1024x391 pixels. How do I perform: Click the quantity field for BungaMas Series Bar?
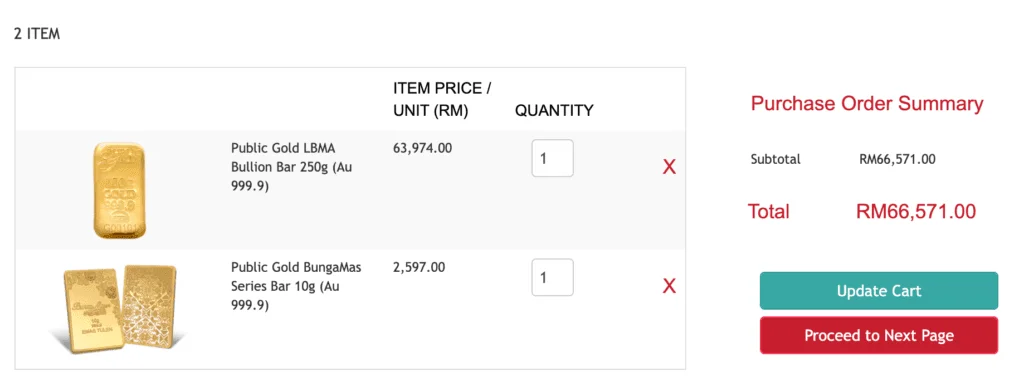[x=552, y=277]
